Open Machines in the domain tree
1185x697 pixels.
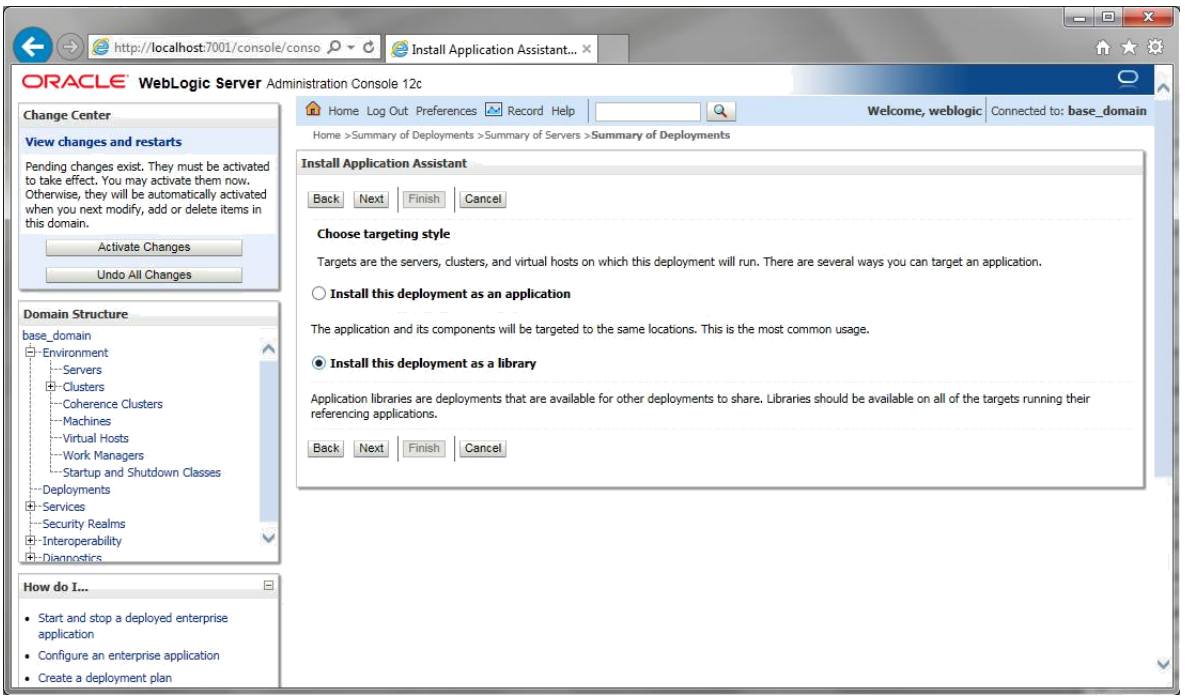[x=86, y=421]
